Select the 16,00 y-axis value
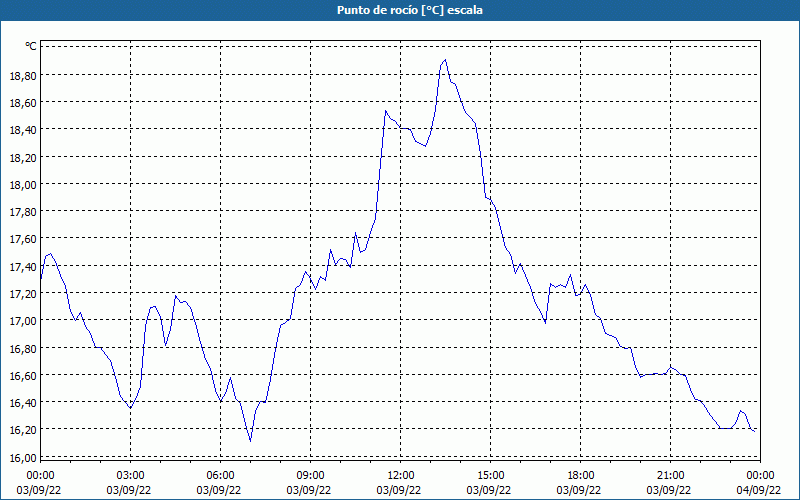This screenshot has height=500, width=800. tap(23, 457)
